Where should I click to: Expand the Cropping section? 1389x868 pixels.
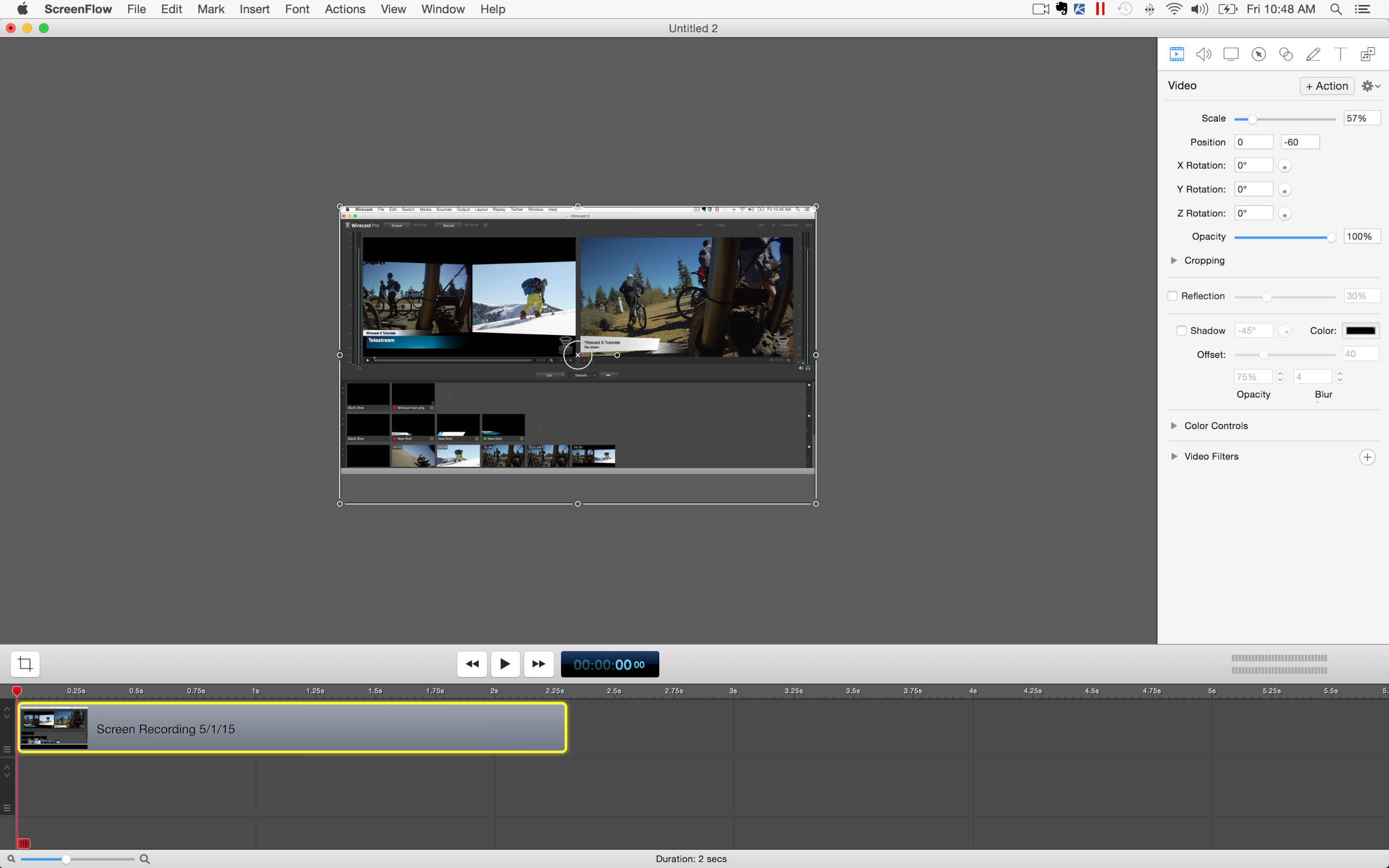click(x=1174, y=260)
